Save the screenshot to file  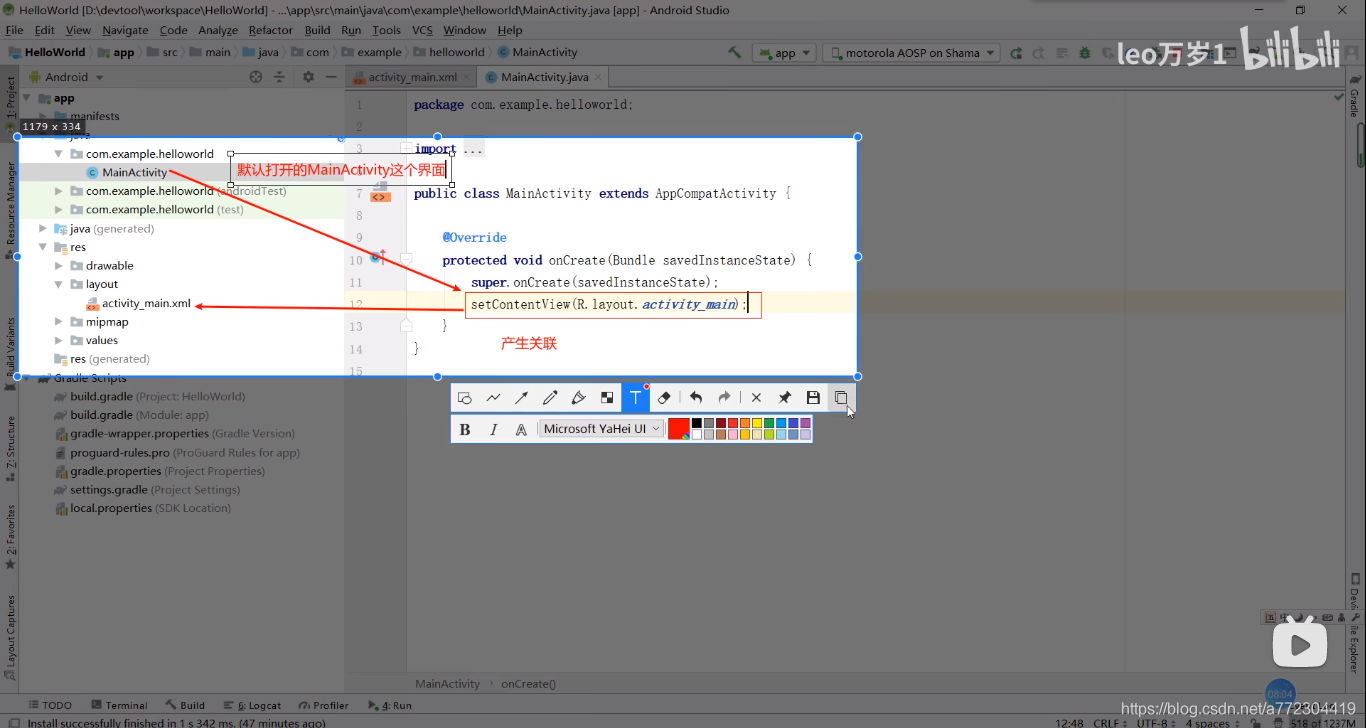[x=813, y=398]
